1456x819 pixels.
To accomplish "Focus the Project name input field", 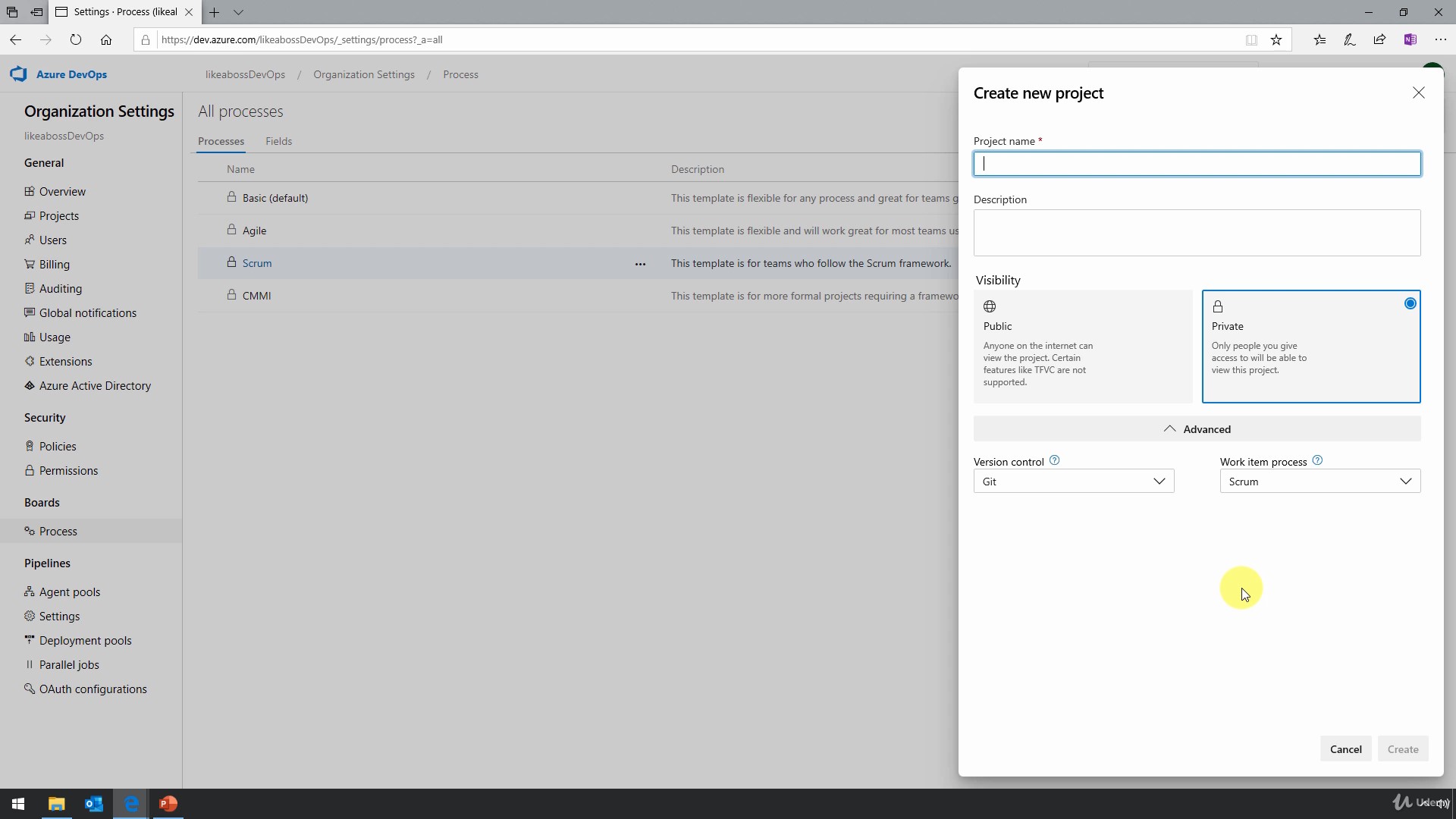I will coord(1197,164).
